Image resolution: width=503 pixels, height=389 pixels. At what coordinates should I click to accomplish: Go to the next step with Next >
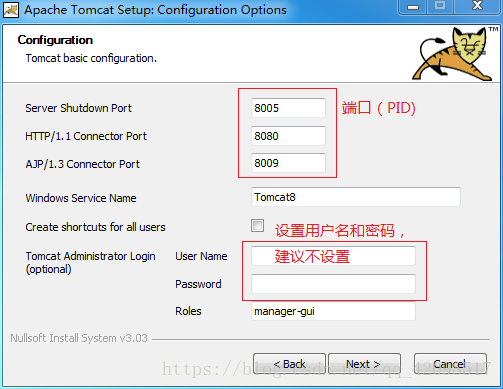(x=364, y=364)
